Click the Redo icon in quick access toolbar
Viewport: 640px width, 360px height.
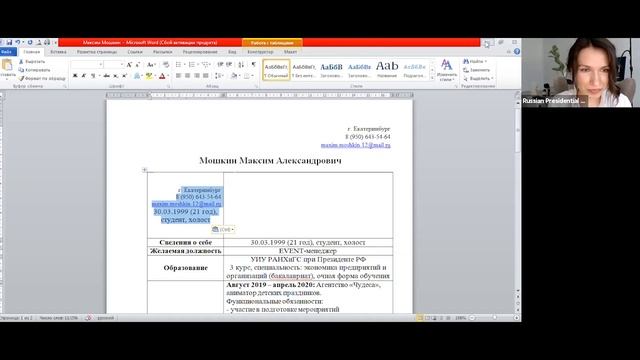tap(30, 42)
